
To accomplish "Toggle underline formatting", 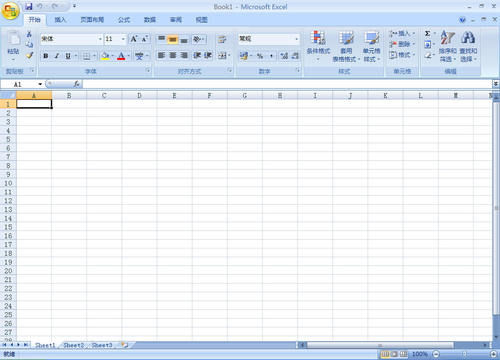I will click(68, 56).
